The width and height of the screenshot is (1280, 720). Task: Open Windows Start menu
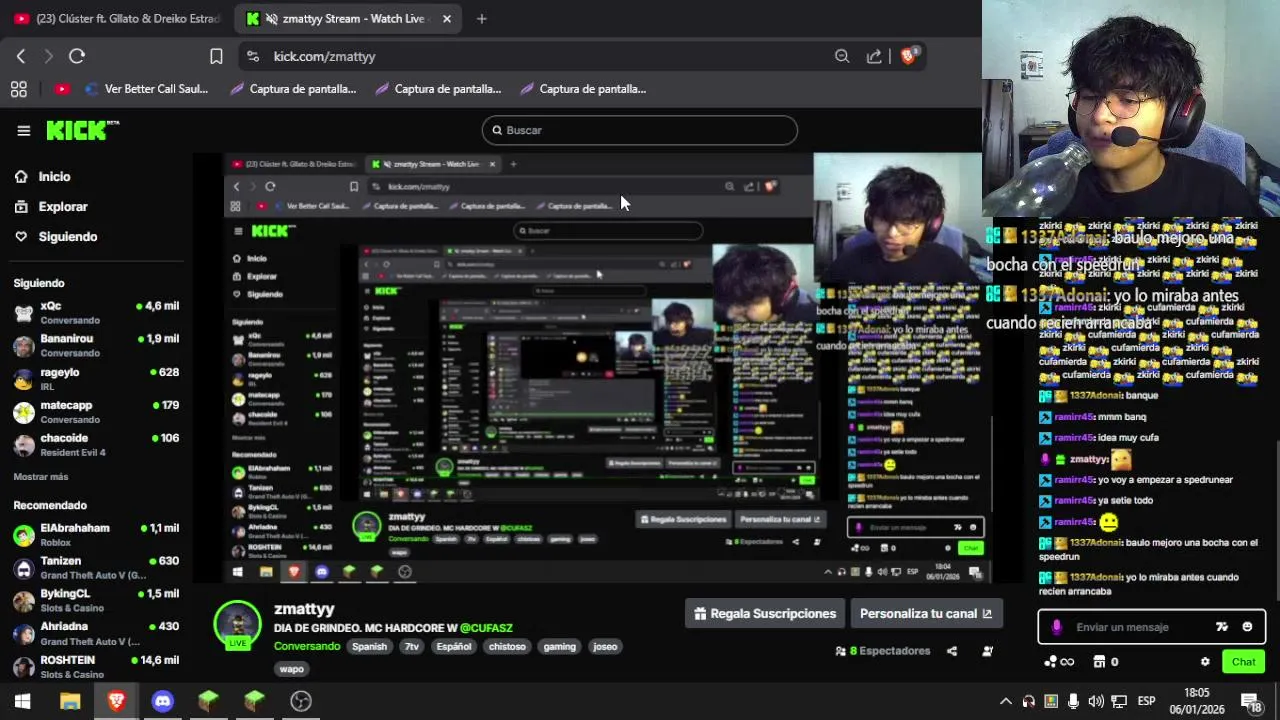[x=23, y=701]
